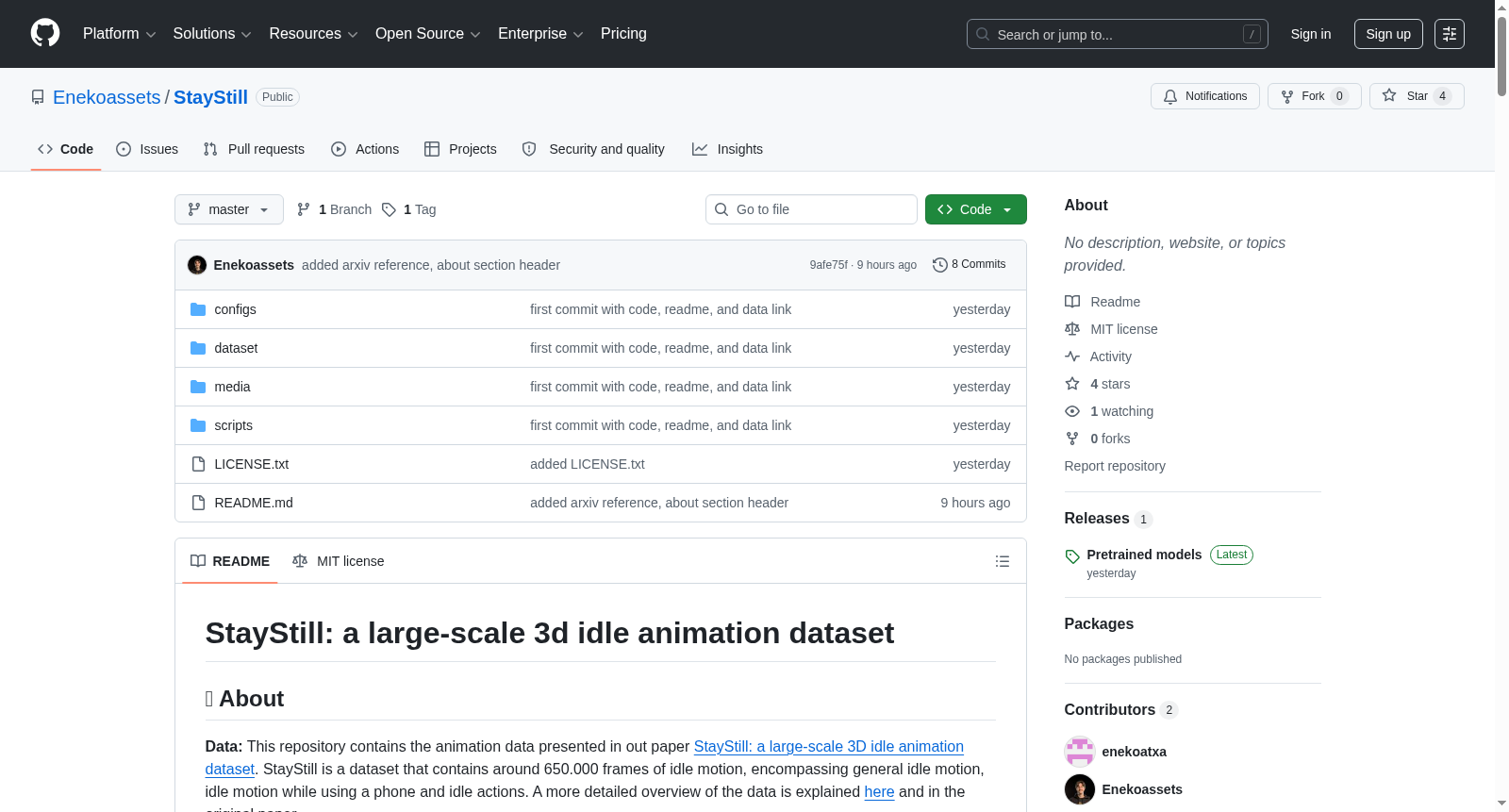Expand the Resources menu
Screen dimensions: 1509x812
pyautogui.click(x=313, y=34)
